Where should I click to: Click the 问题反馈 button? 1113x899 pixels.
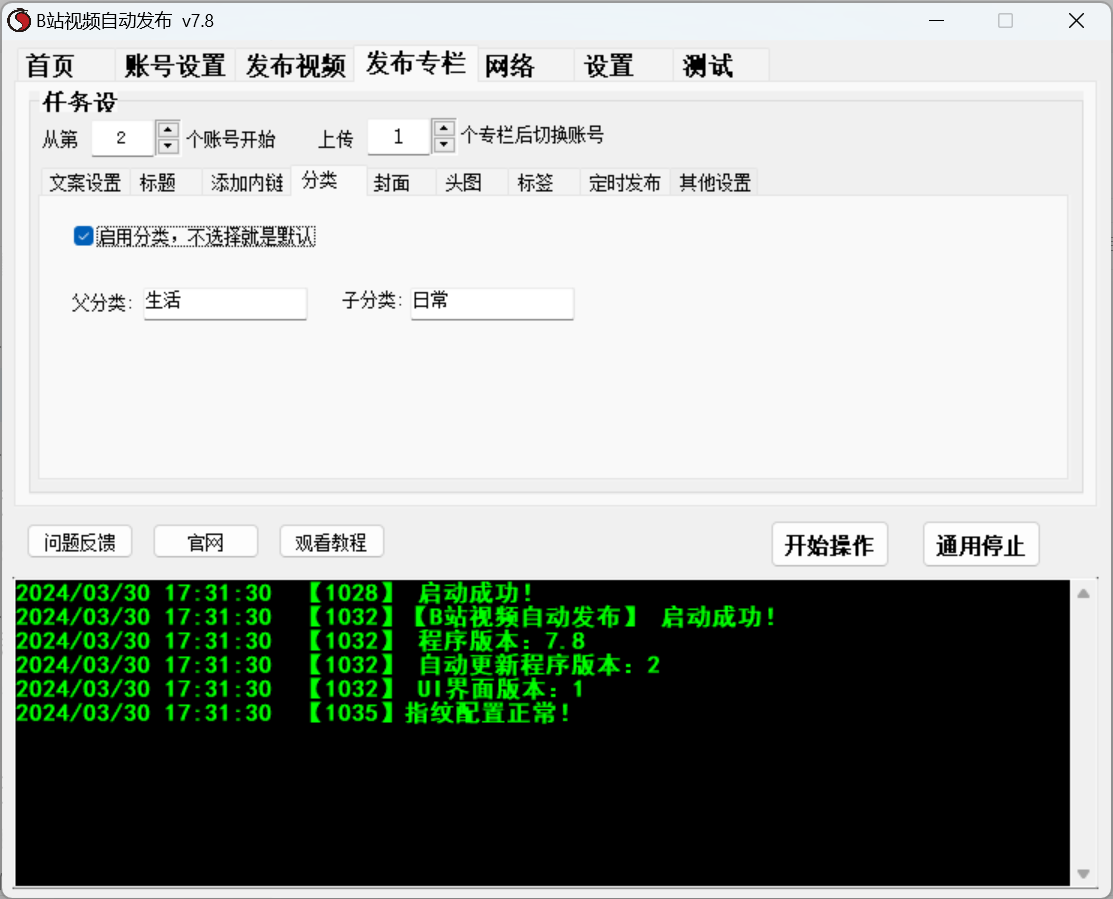coord(80,542)
